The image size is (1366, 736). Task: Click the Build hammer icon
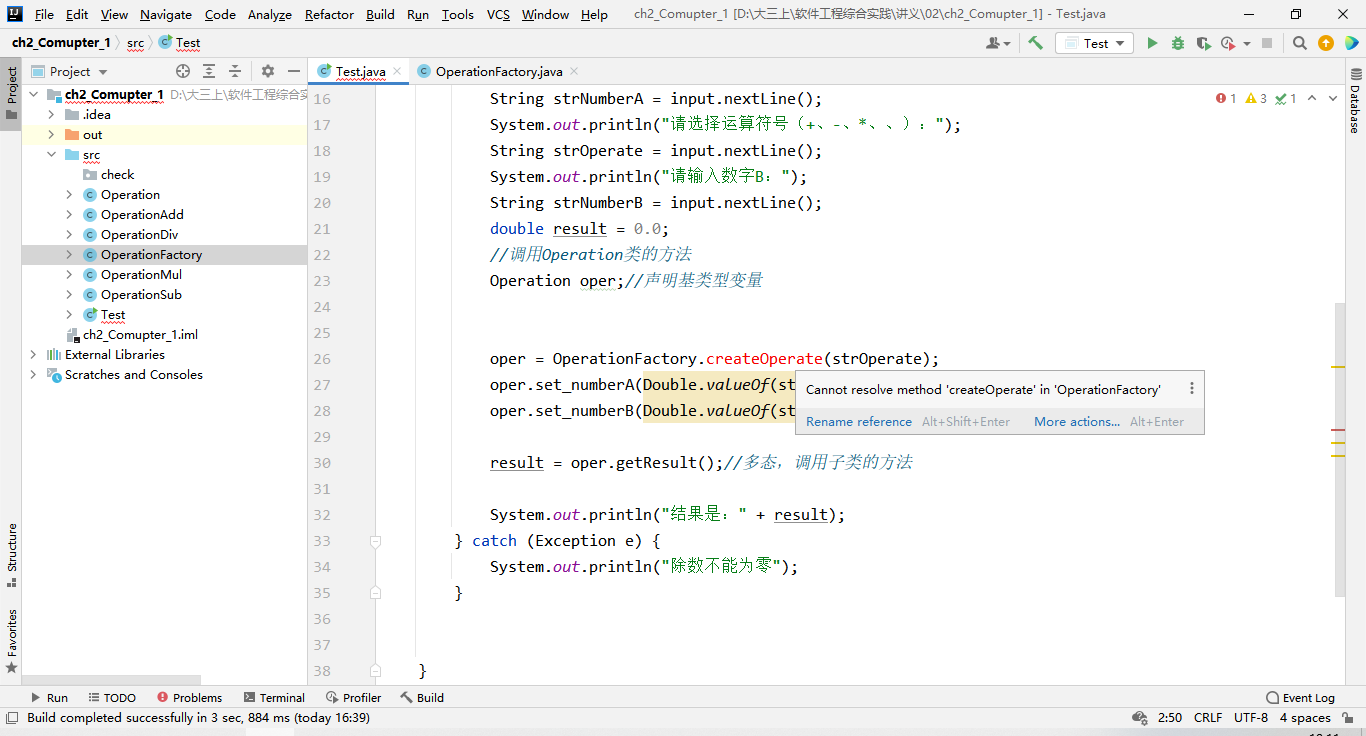coord(1036,43)
